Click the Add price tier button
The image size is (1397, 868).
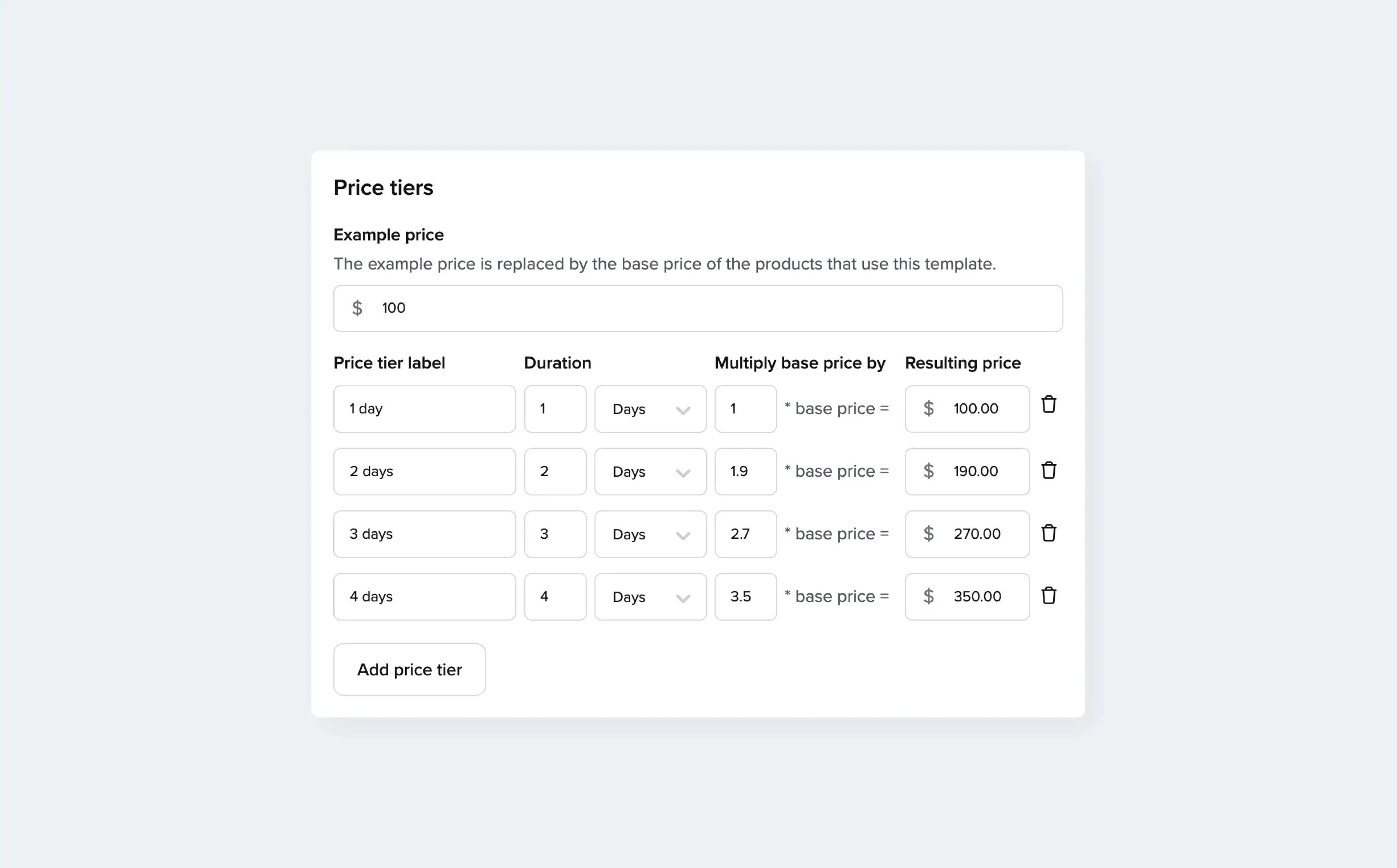pos(409,669)
